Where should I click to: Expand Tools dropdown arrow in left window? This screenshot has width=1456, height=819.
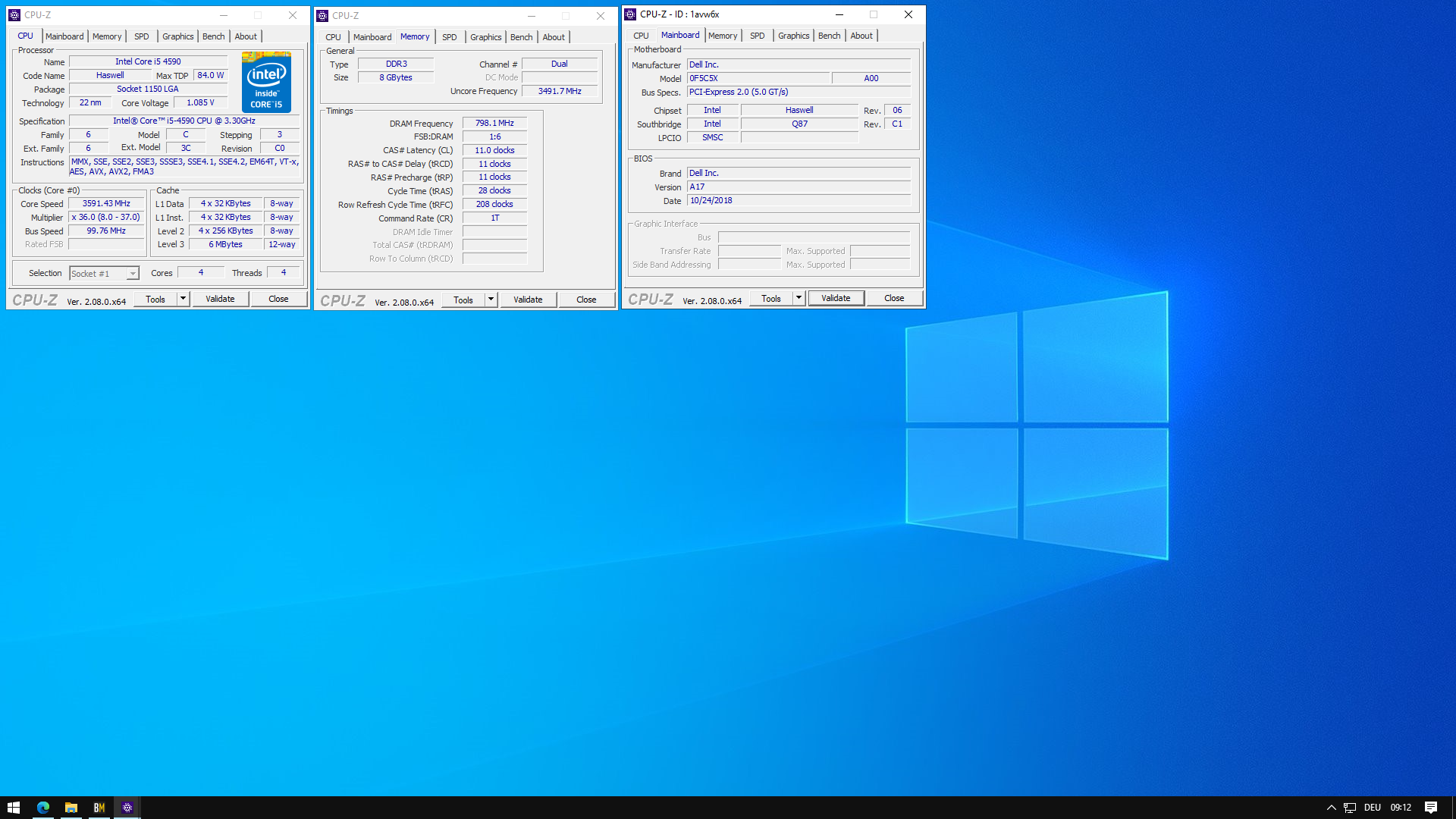pyautogui.click(x=183, y=300)
